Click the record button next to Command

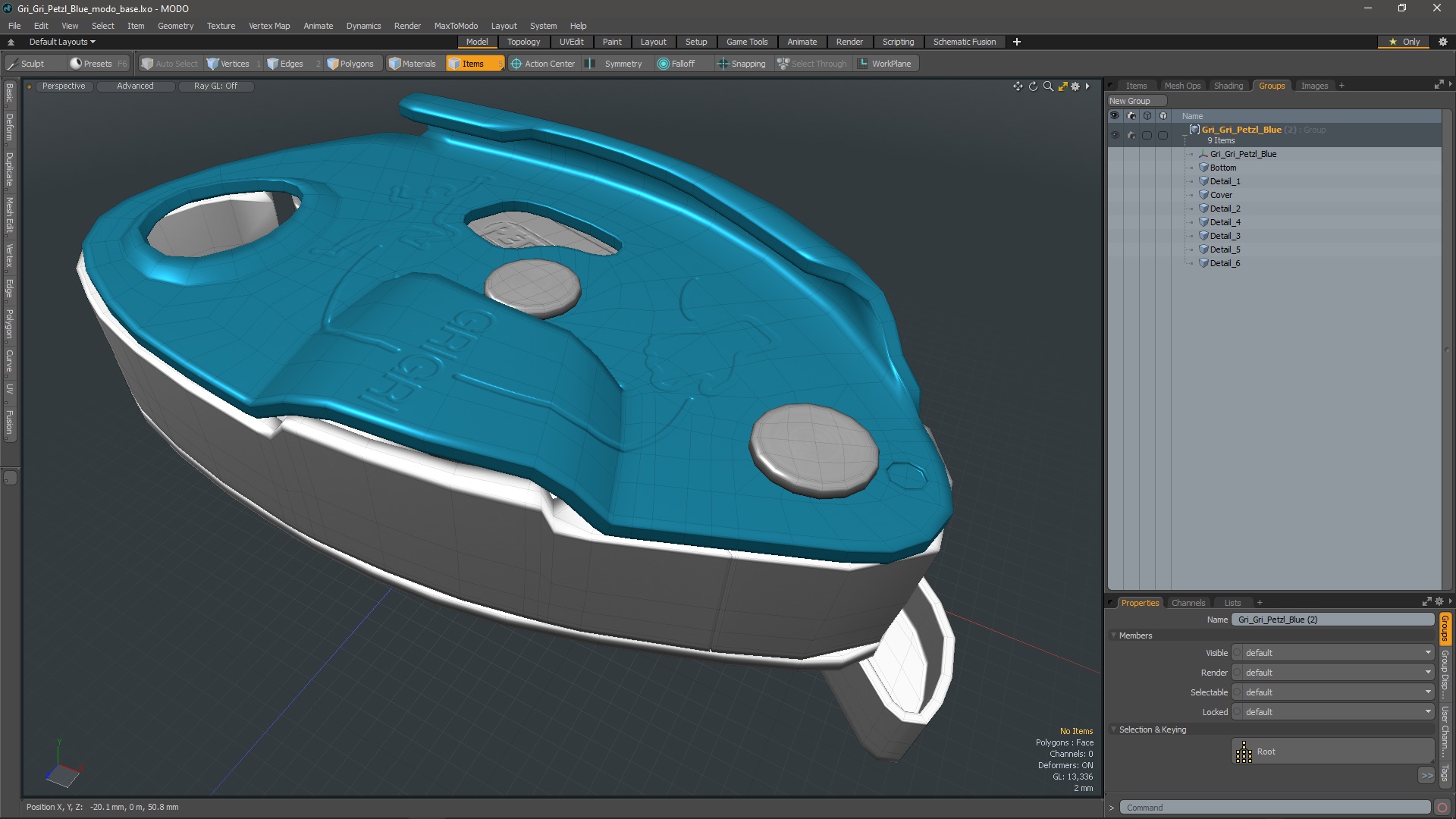coord(1442,808)
